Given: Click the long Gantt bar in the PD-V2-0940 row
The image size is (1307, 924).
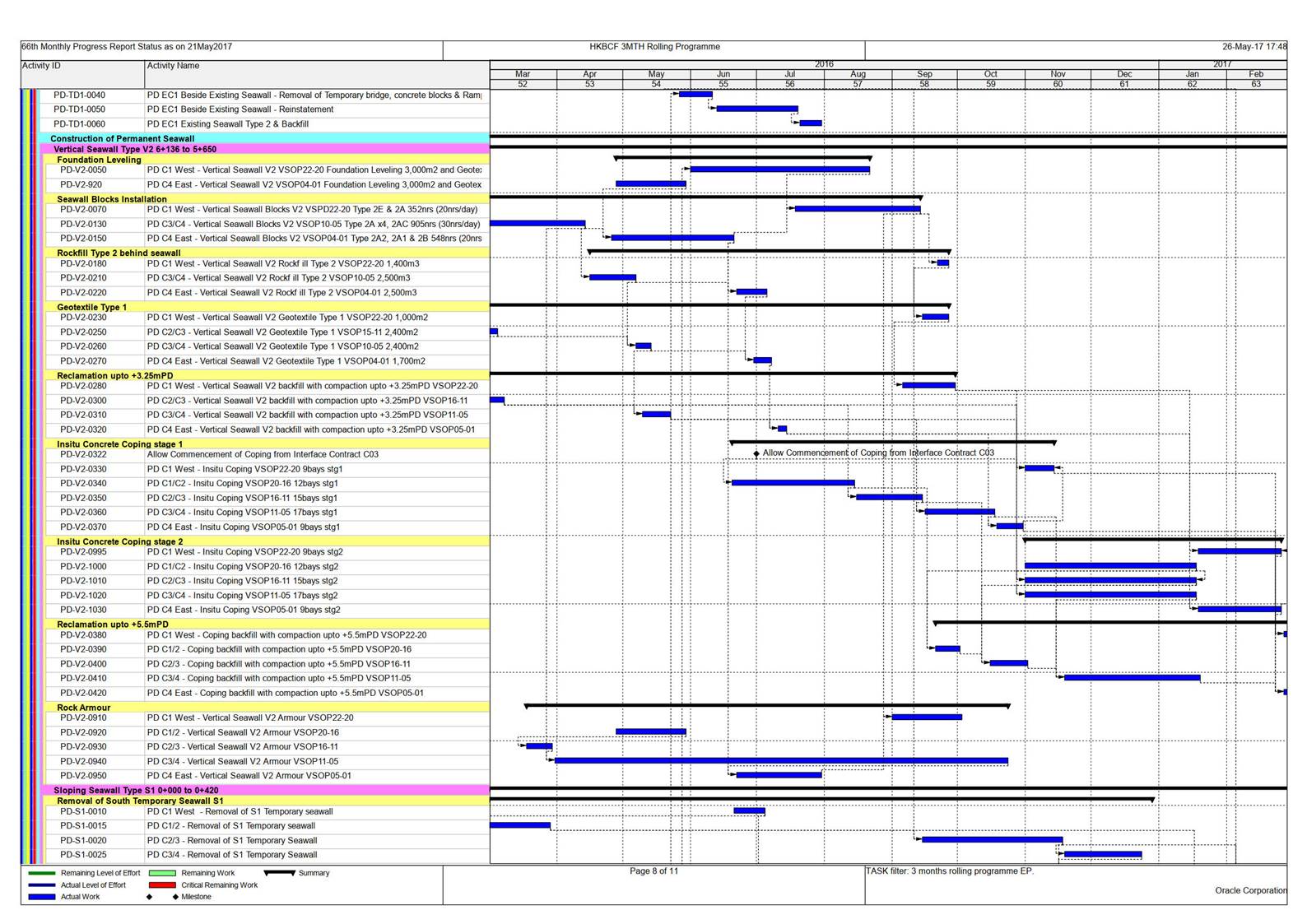Looking at the screenshot, I should [x=781, y=761].
